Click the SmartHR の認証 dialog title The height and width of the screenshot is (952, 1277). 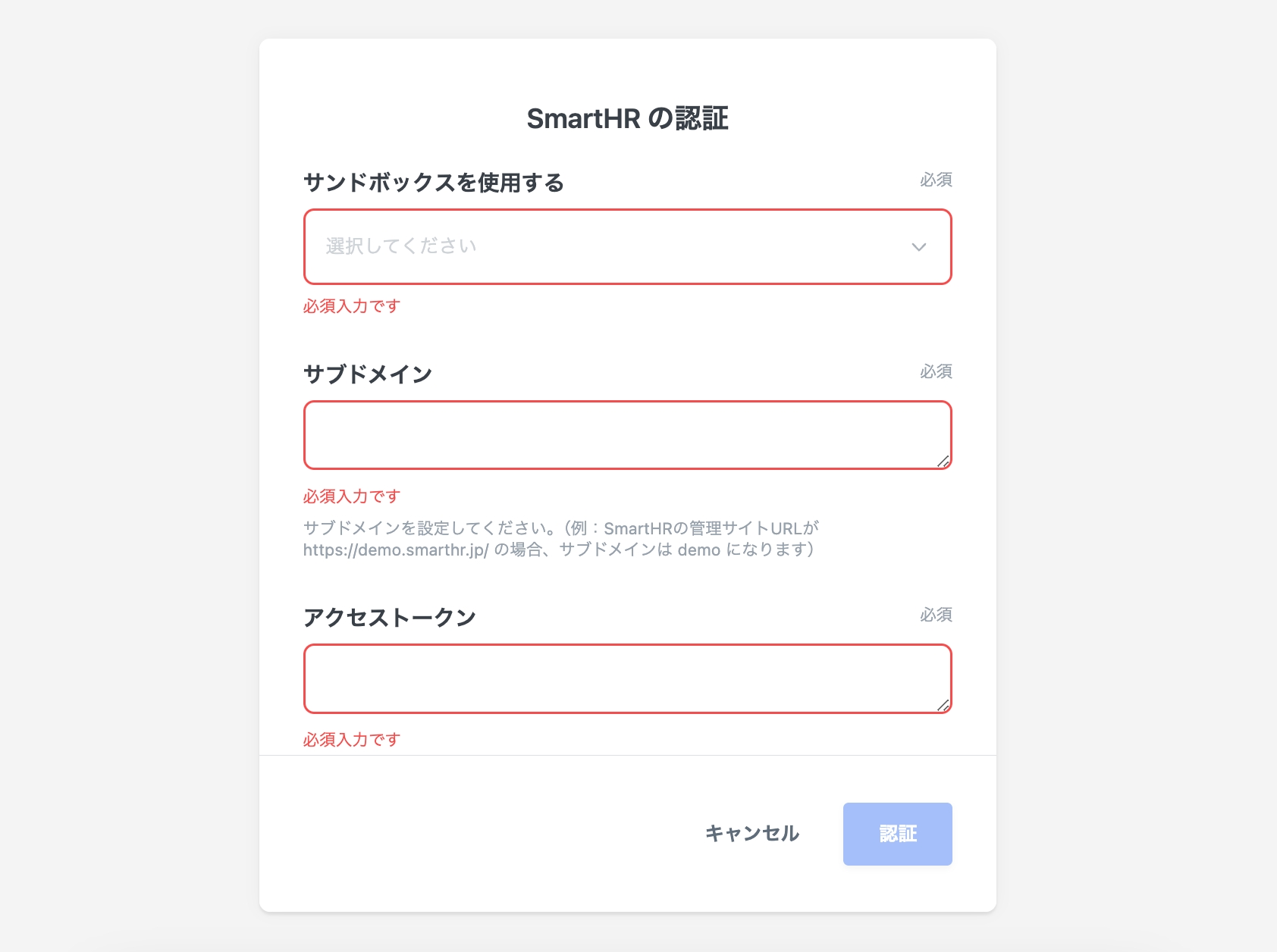627,119
